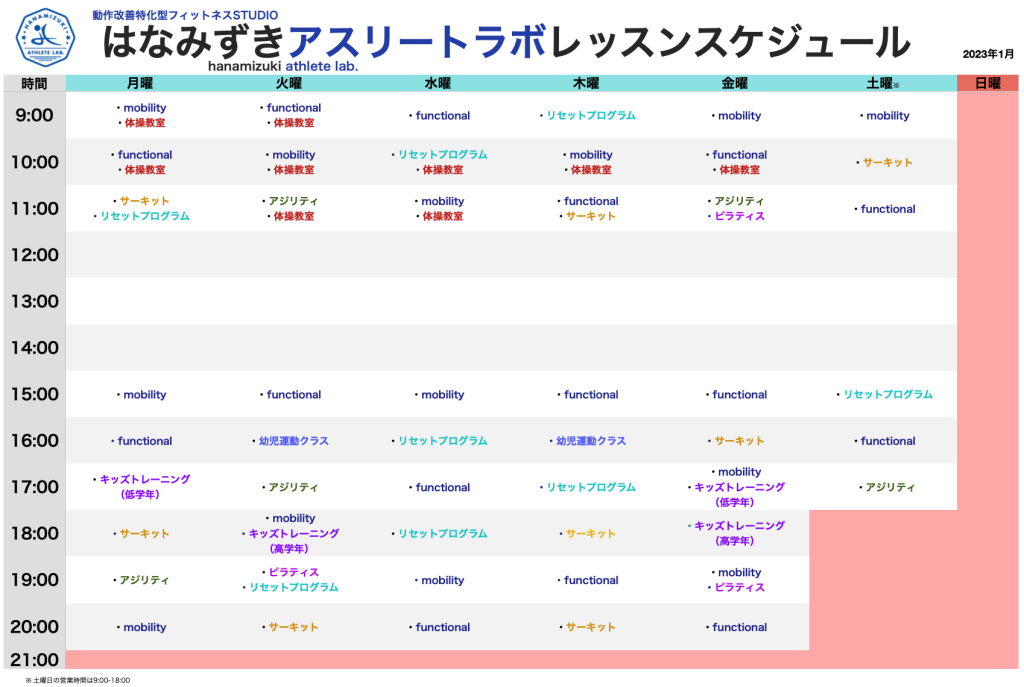
Task: Select the 水曜 column header
Action: click(438, 84)
